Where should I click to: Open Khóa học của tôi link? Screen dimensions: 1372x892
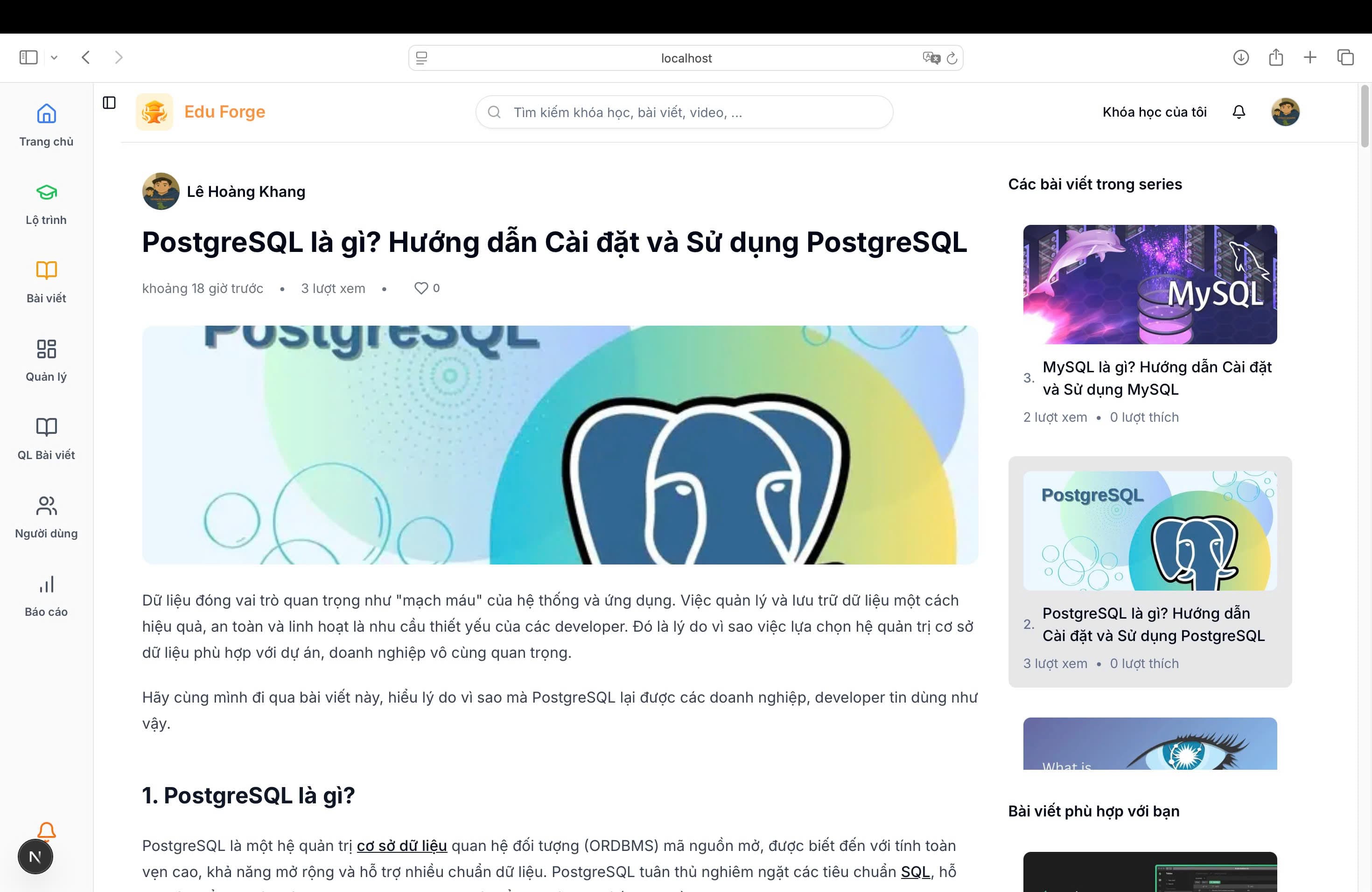pos(1154,112)
